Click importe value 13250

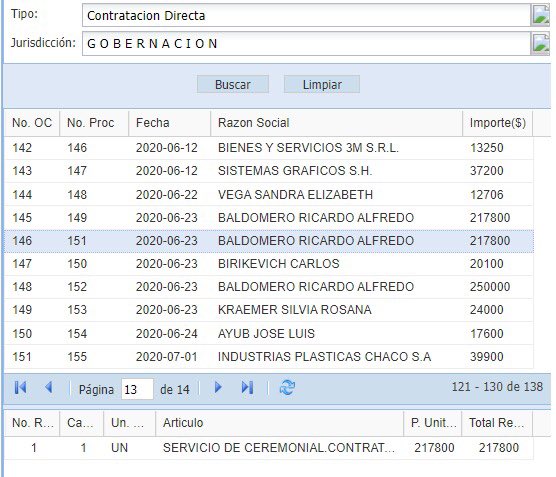pyautogui.click(x=486, y=148)
